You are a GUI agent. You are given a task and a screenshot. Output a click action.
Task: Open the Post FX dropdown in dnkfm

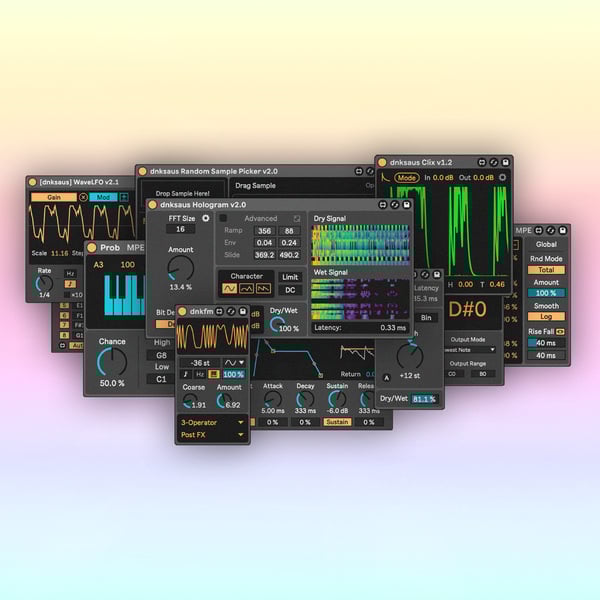pyautogui.click(x=212, y=435)
